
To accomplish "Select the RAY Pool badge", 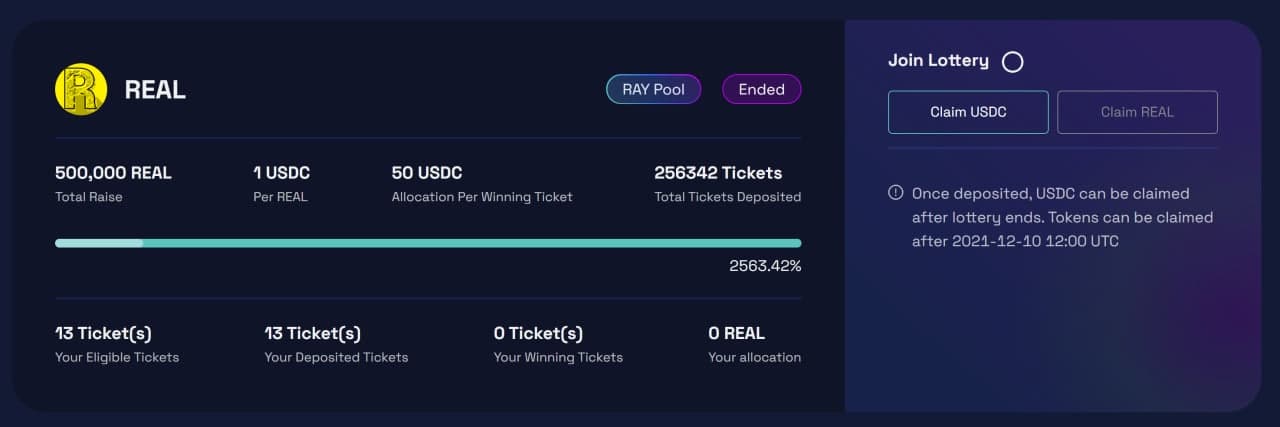I will 654,89.
